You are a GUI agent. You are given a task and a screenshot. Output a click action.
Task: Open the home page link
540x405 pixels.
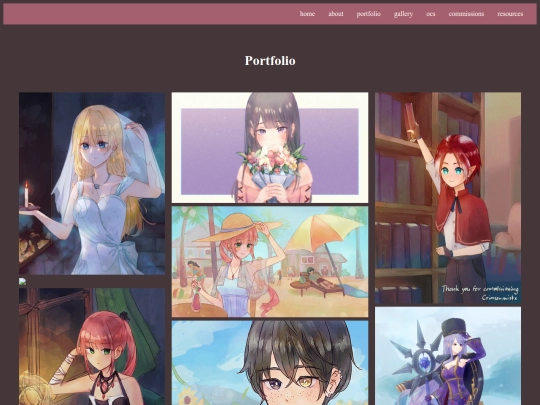[307, 14]
